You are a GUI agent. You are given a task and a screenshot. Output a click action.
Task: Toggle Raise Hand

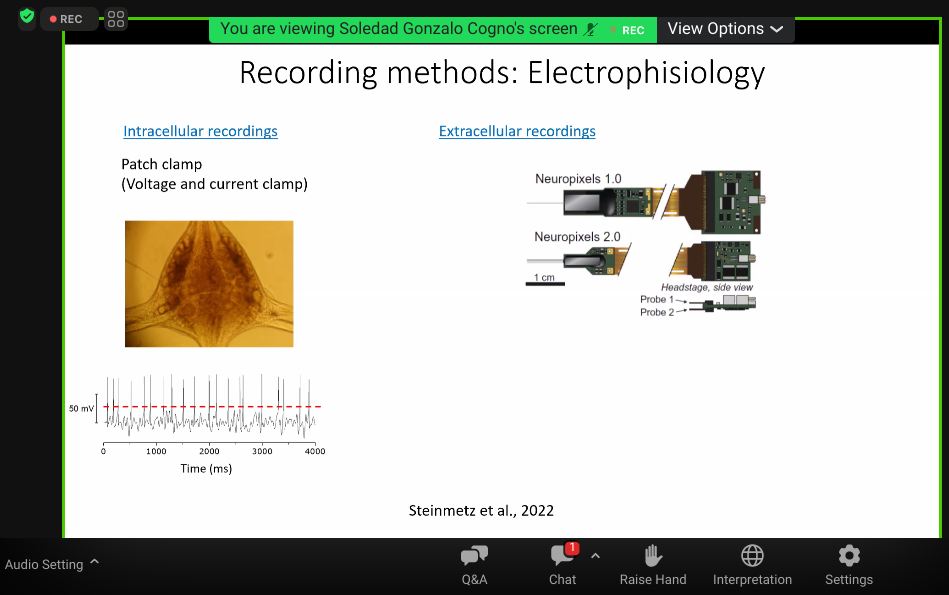click(x=653, y=565)
